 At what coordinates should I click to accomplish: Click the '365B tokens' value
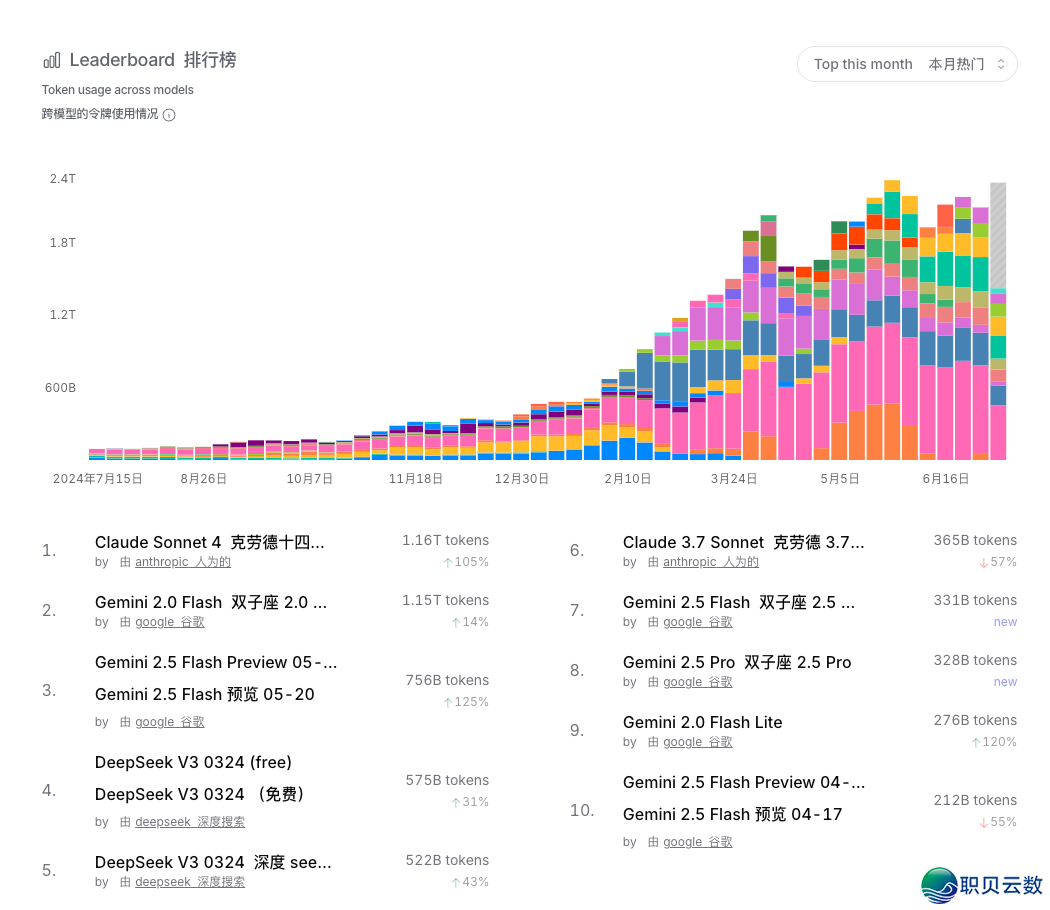[975, 540]
